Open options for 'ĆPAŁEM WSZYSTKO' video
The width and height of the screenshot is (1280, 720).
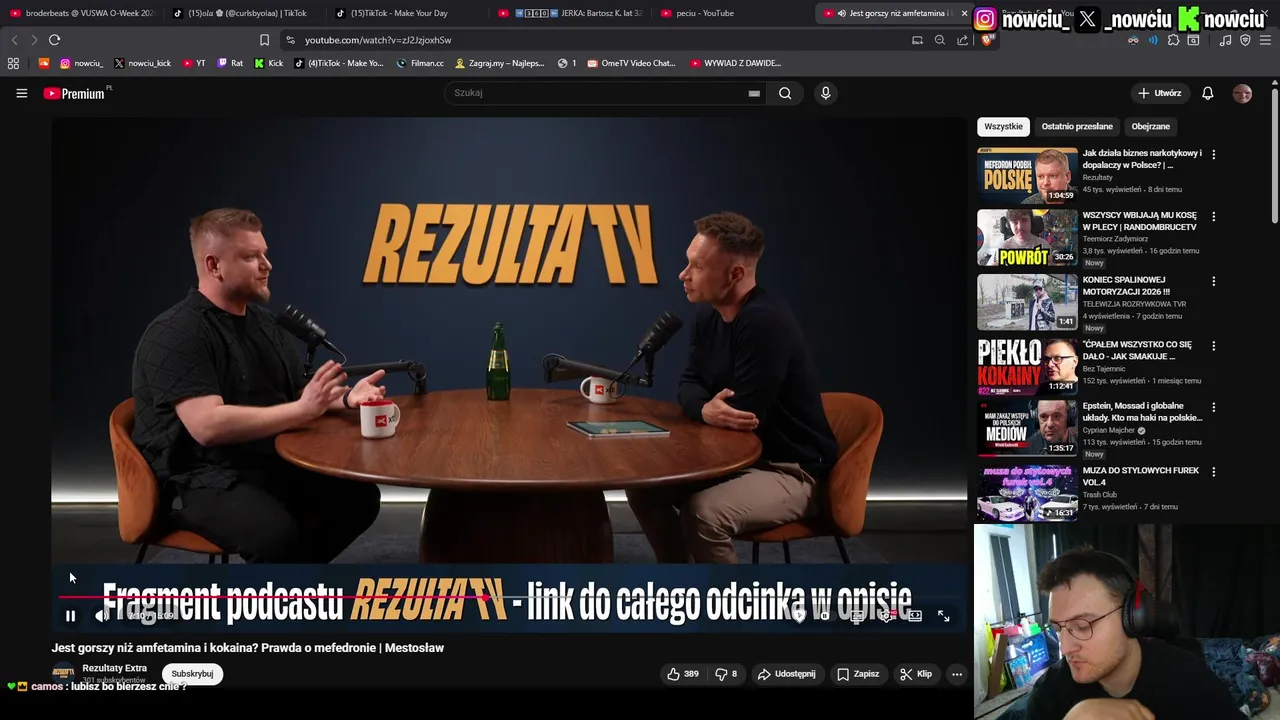pos(1213,346)
